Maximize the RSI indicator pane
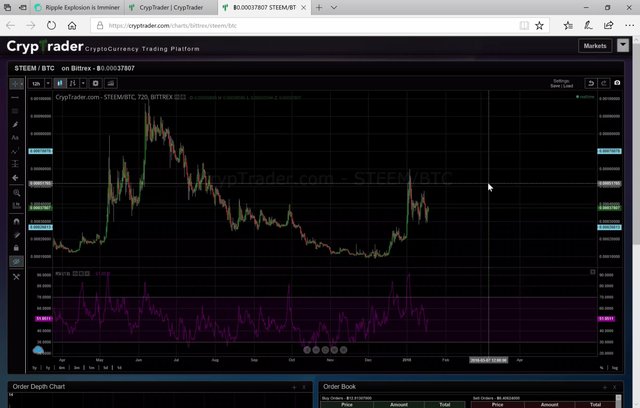Image resolution: width=640 pixels, height=408 pixels. pos(593,272)
